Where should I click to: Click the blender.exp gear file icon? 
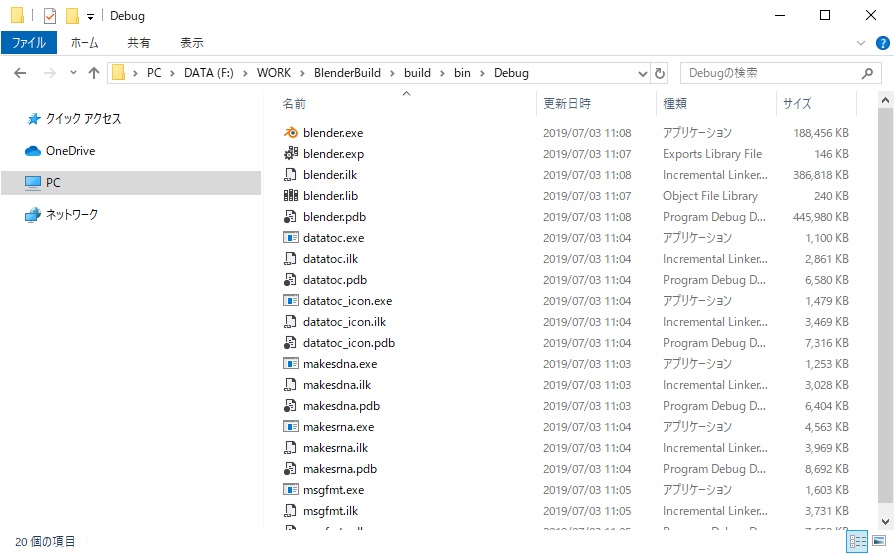pos(291,153)
